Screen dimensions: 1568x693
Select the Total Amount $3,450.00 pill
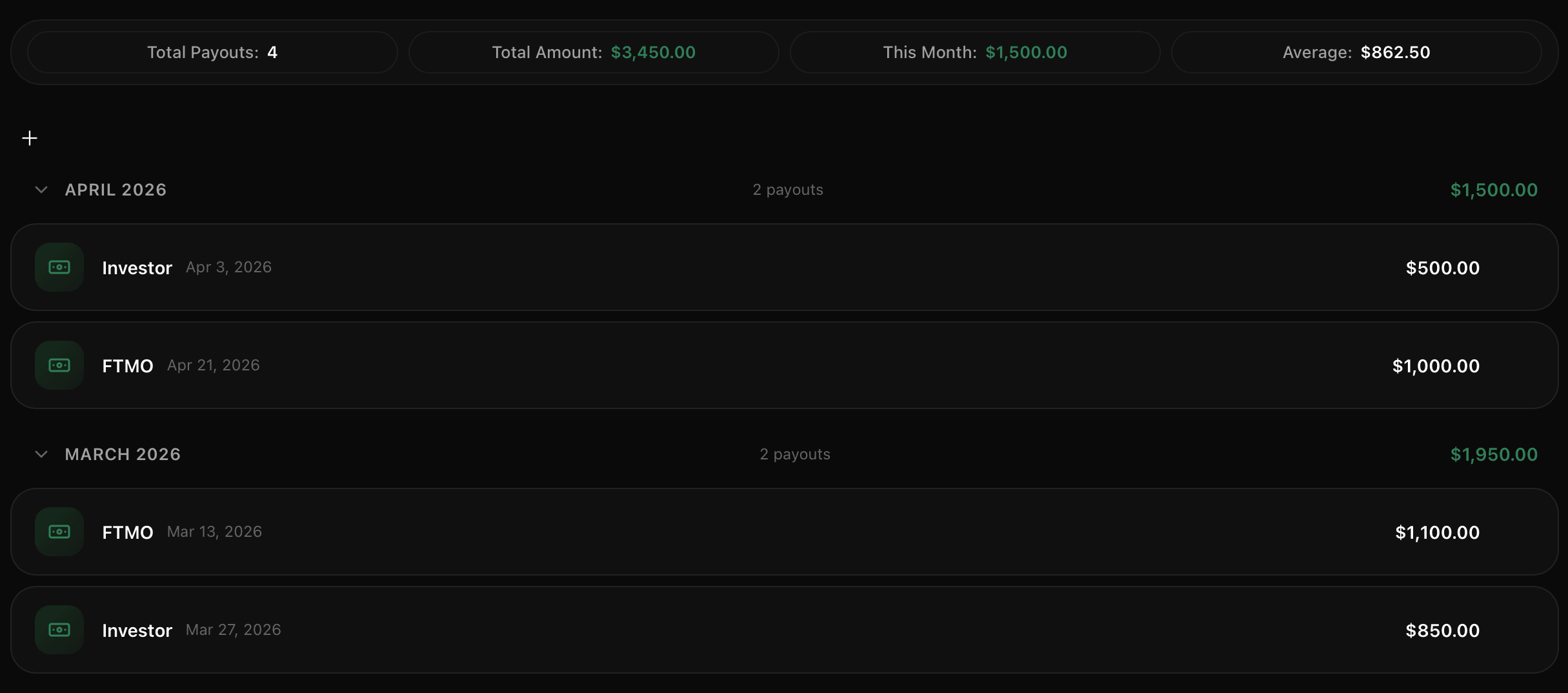[594, 52]
